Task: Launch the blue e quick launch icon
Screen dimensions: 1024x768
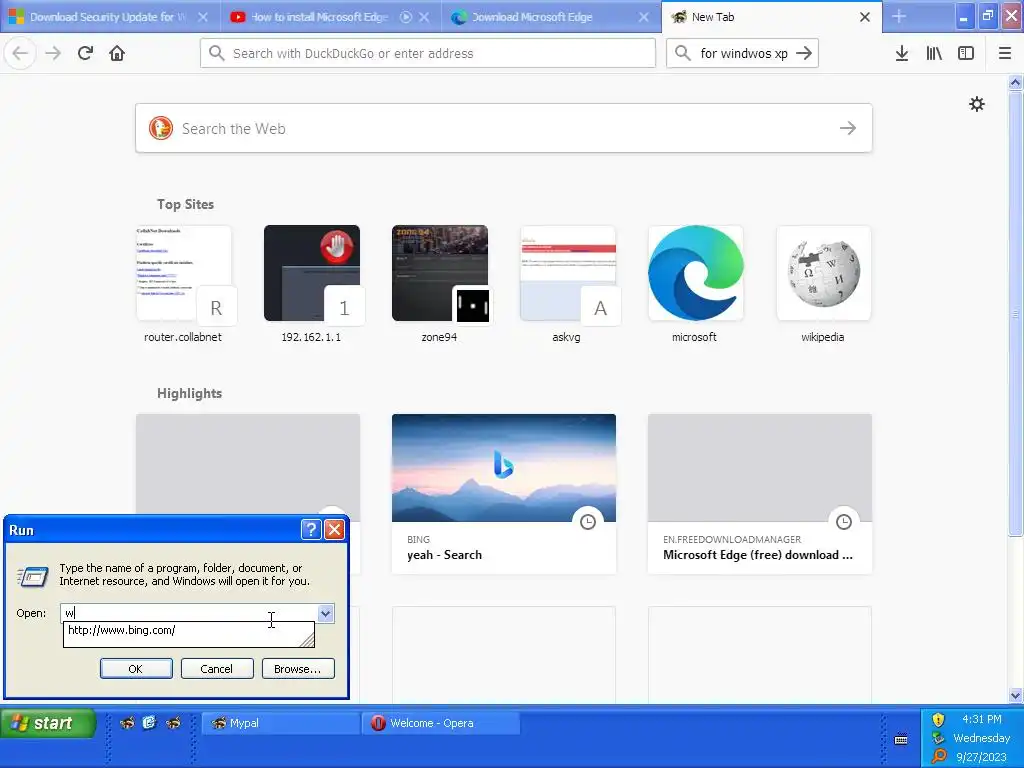Action: point(150,722)
